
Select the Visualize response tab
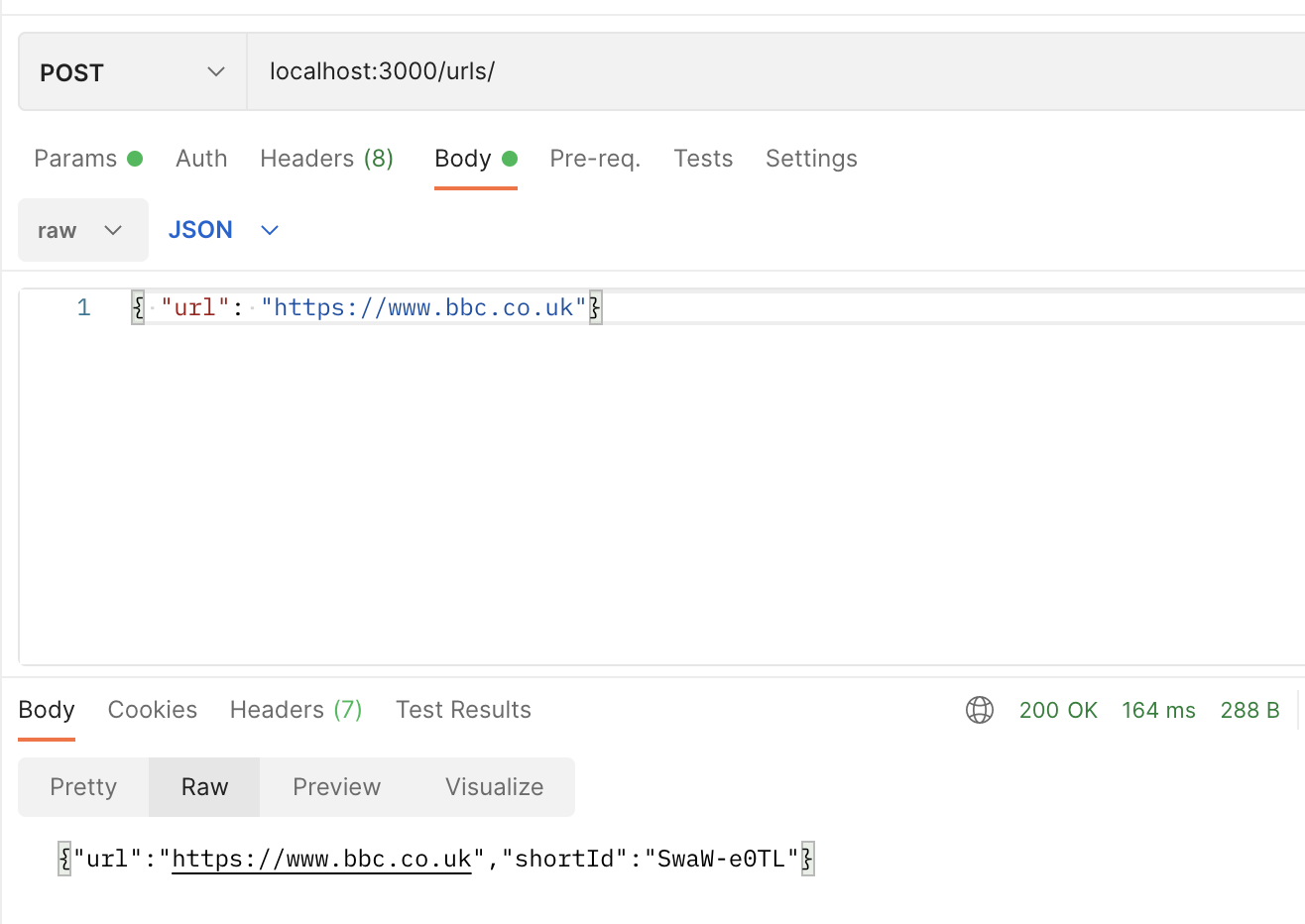pyautogui.click(x=494, y=786)
